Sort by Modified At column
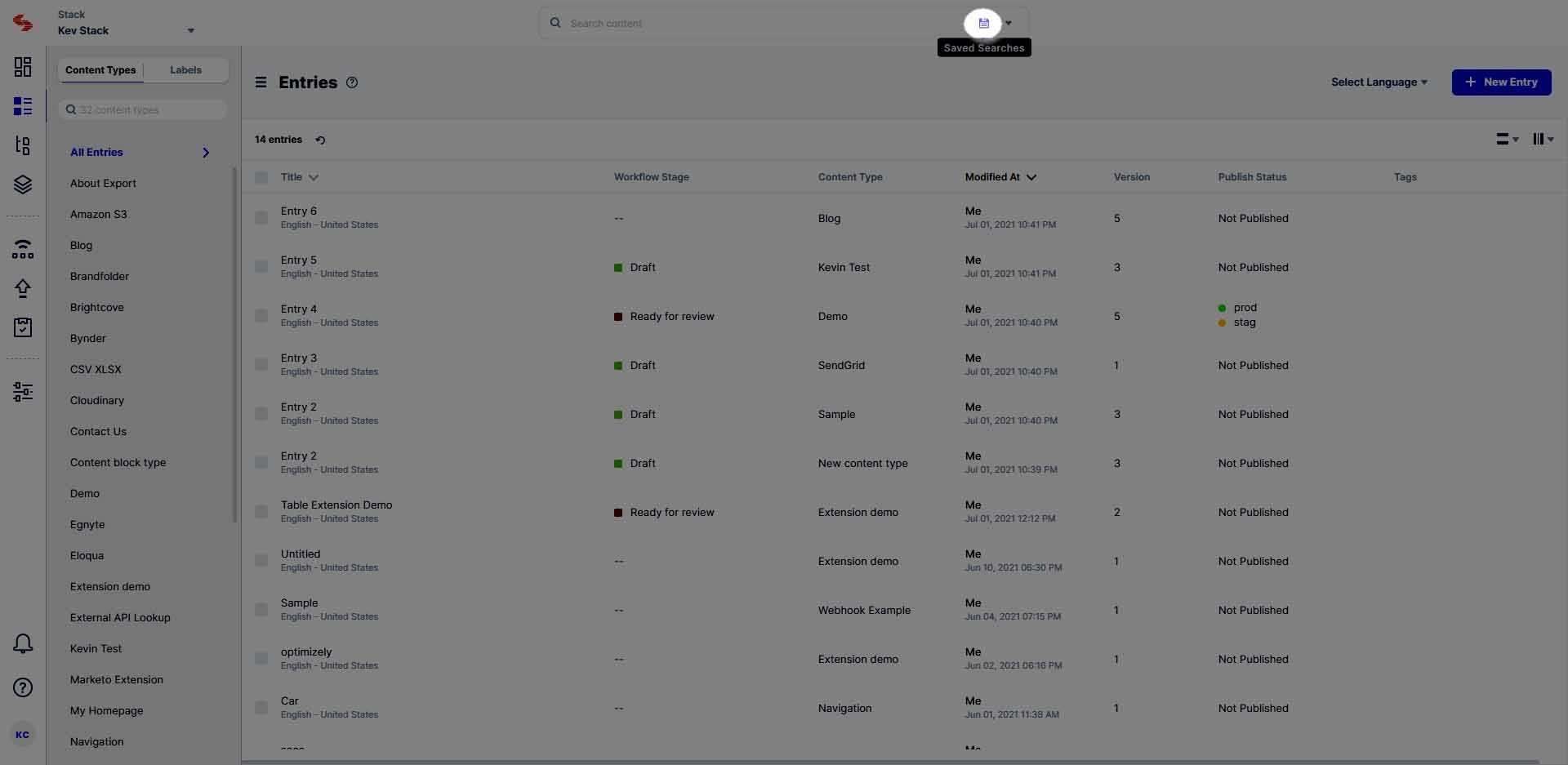This screenshot has width=1568, height=765. [1000, 177]
